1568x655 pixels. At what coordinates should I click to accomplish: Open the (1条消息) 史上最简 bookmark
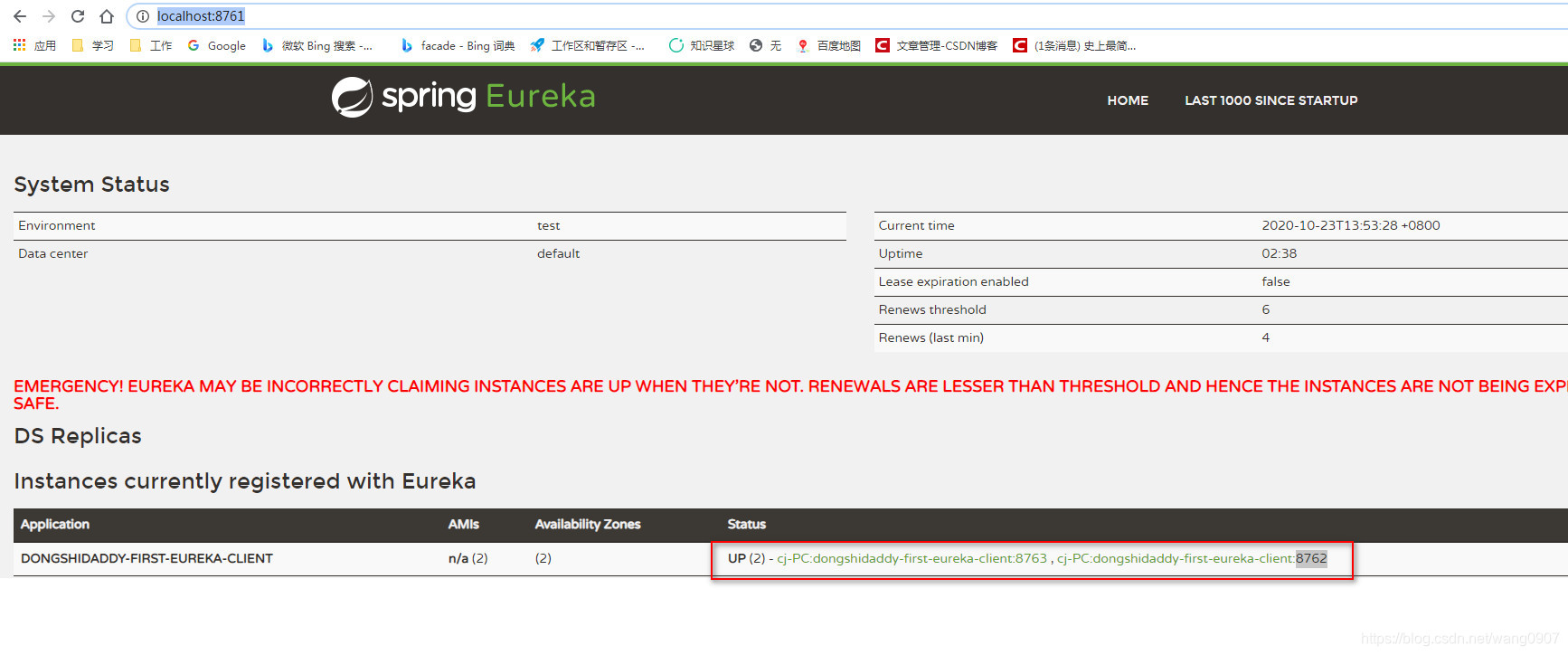tap(1074, 45)
